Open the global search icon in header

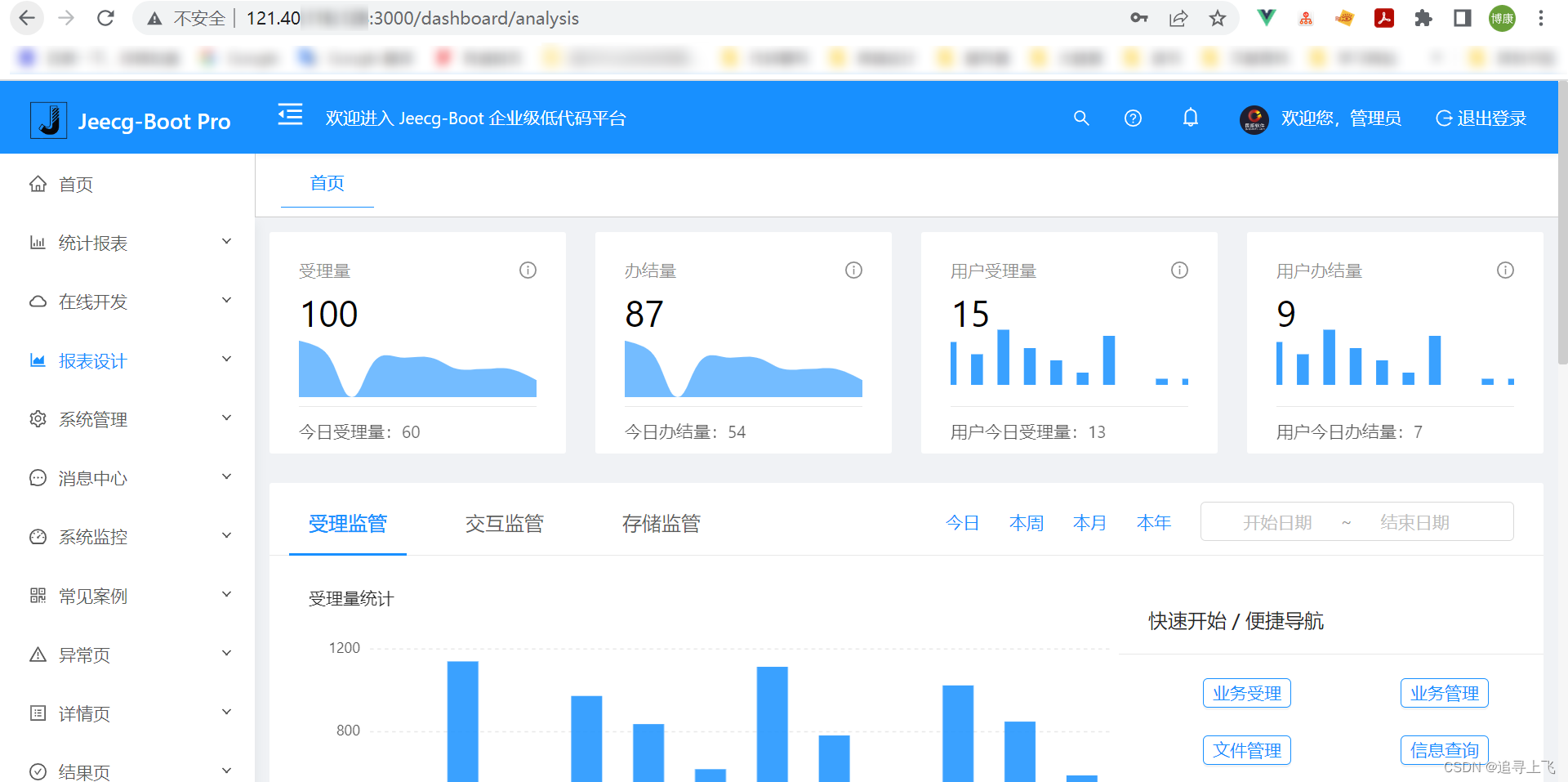(1081, 118)
